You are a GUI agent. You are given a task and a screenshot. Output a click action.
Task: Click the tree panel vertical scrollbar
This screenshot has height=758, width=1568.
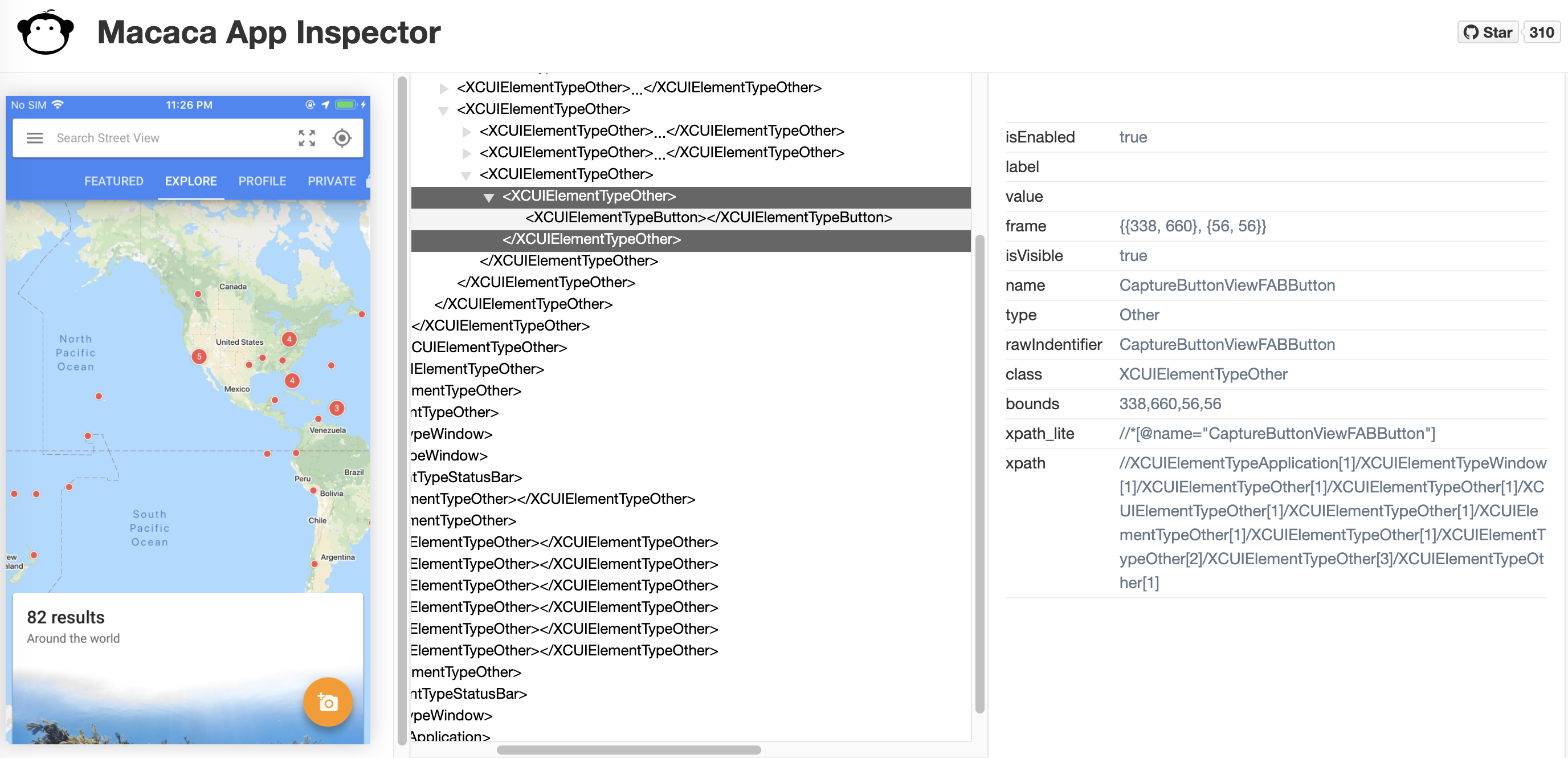point(979,475)
